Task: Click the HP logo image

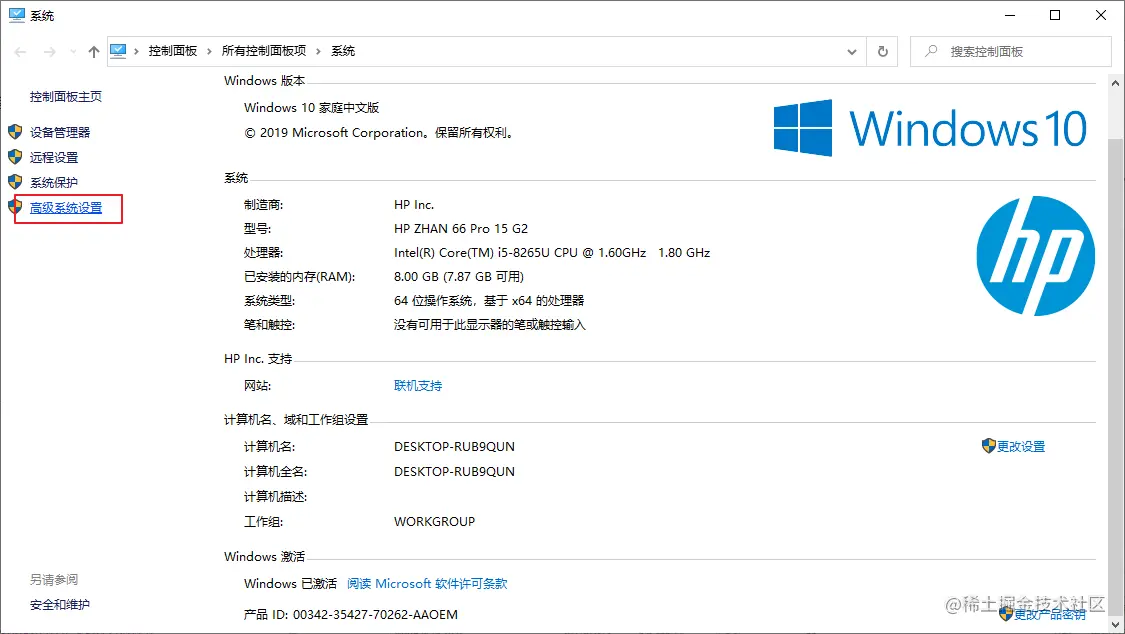Action: point(1035,256)
